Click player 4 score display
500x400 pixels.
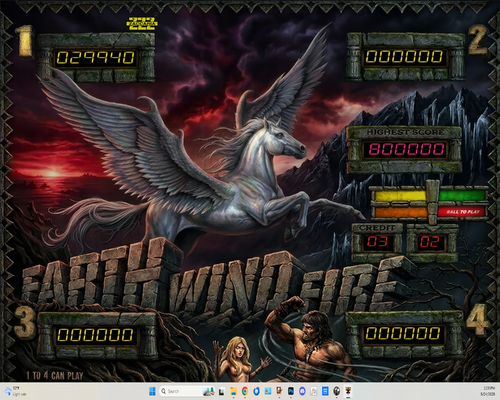point(403,333)
